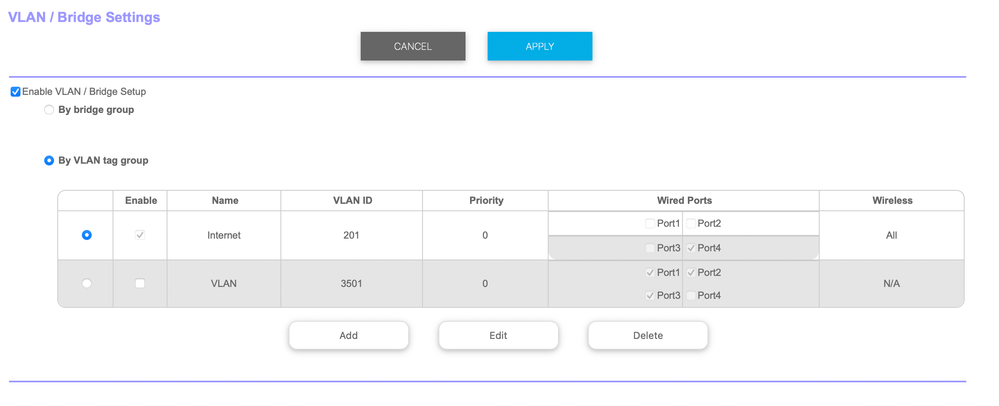Select By bridge group option
Viewport: 999px width, 406px height.
[x=49, y=110]
